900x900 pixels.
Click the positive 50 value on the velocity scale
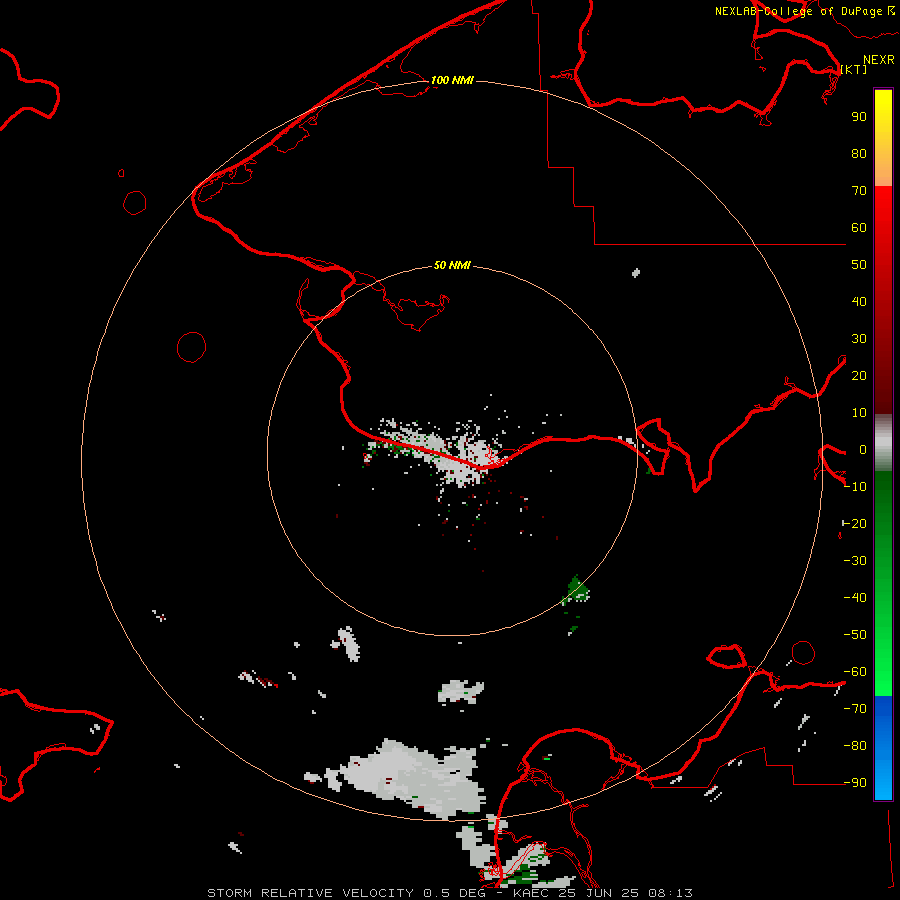tap(859, 265)
